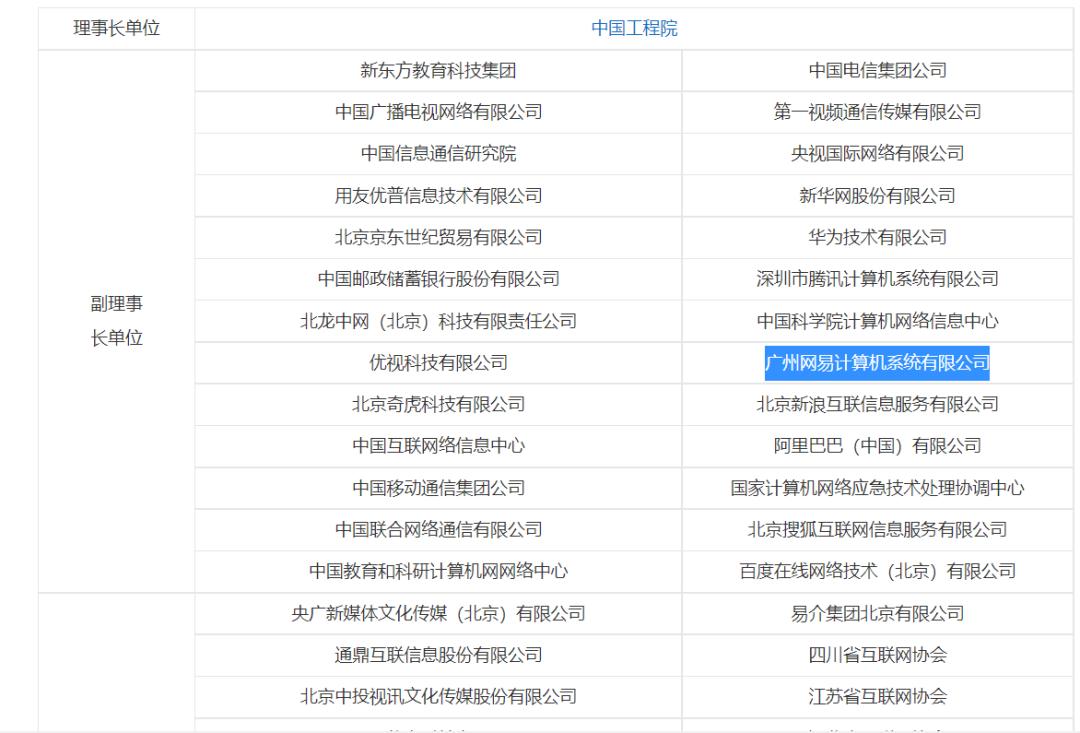Viewport: 1080px width, 733px height.
Task: Select 北京奇虎科技有限公司
Action: [438, 405]
